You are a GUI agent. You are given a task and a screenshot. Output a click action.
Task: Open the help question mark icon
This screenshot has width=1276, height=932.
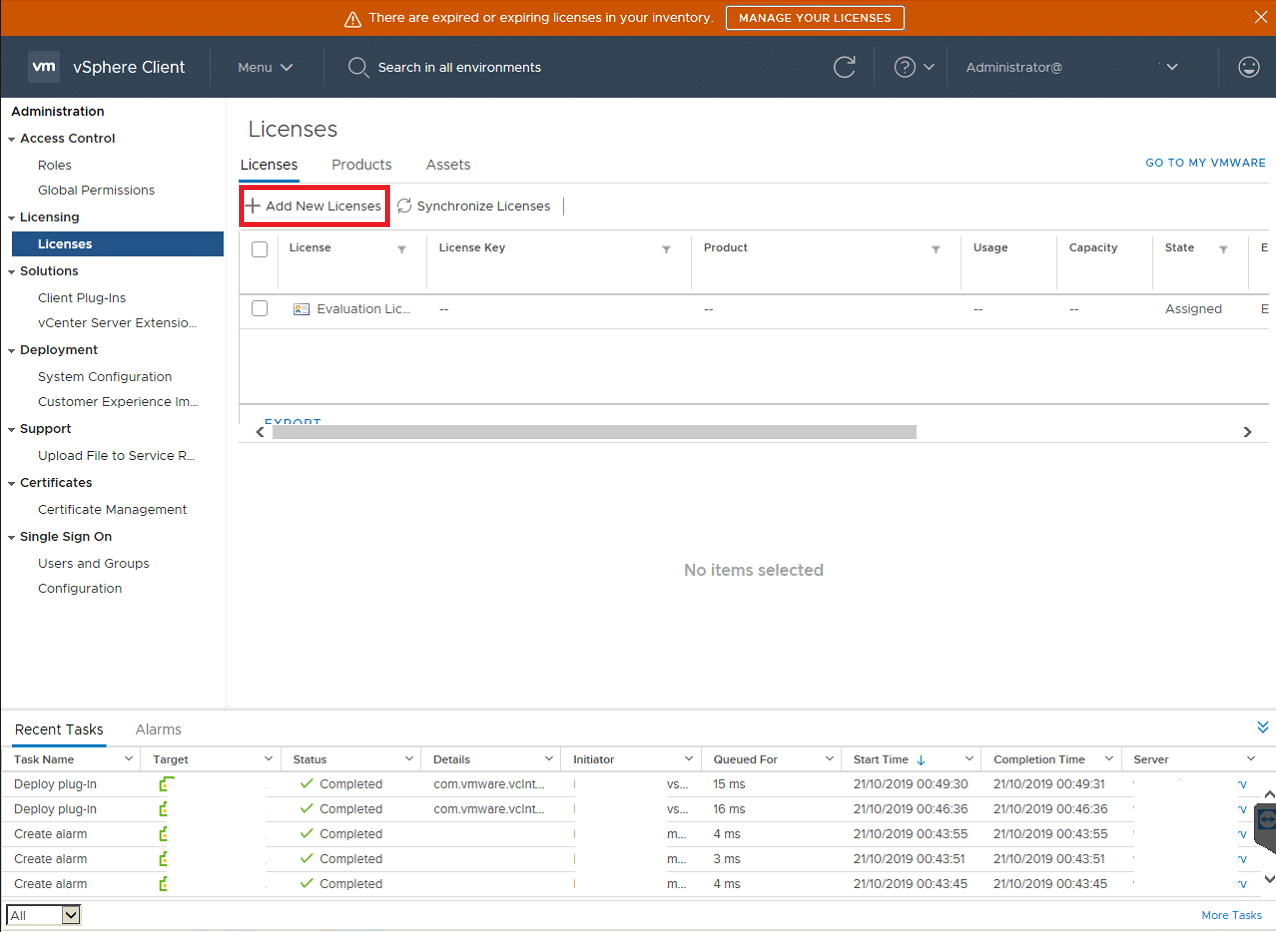pyautogui.click(x=905, y=67)
